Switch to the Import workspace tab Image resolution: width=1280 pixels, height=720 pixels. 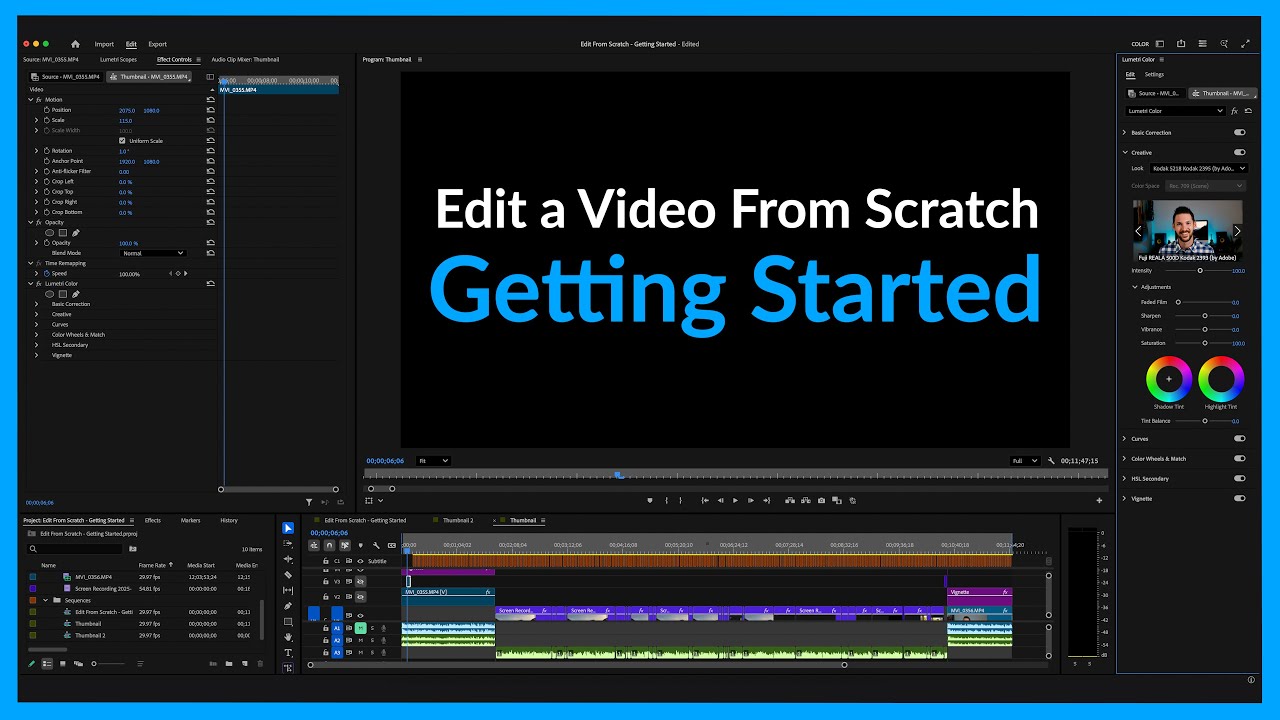click(104, 44)
